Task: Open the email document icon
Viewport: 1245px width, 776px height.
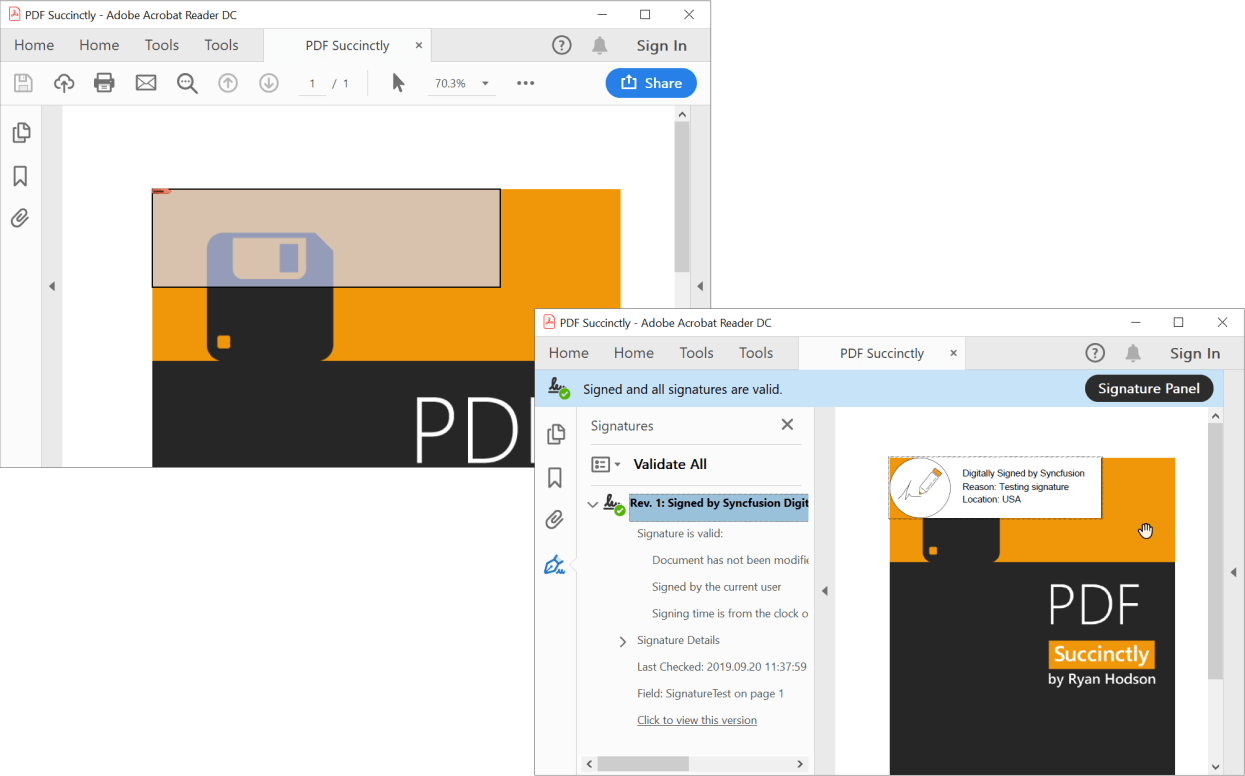Action: point(145,83)
